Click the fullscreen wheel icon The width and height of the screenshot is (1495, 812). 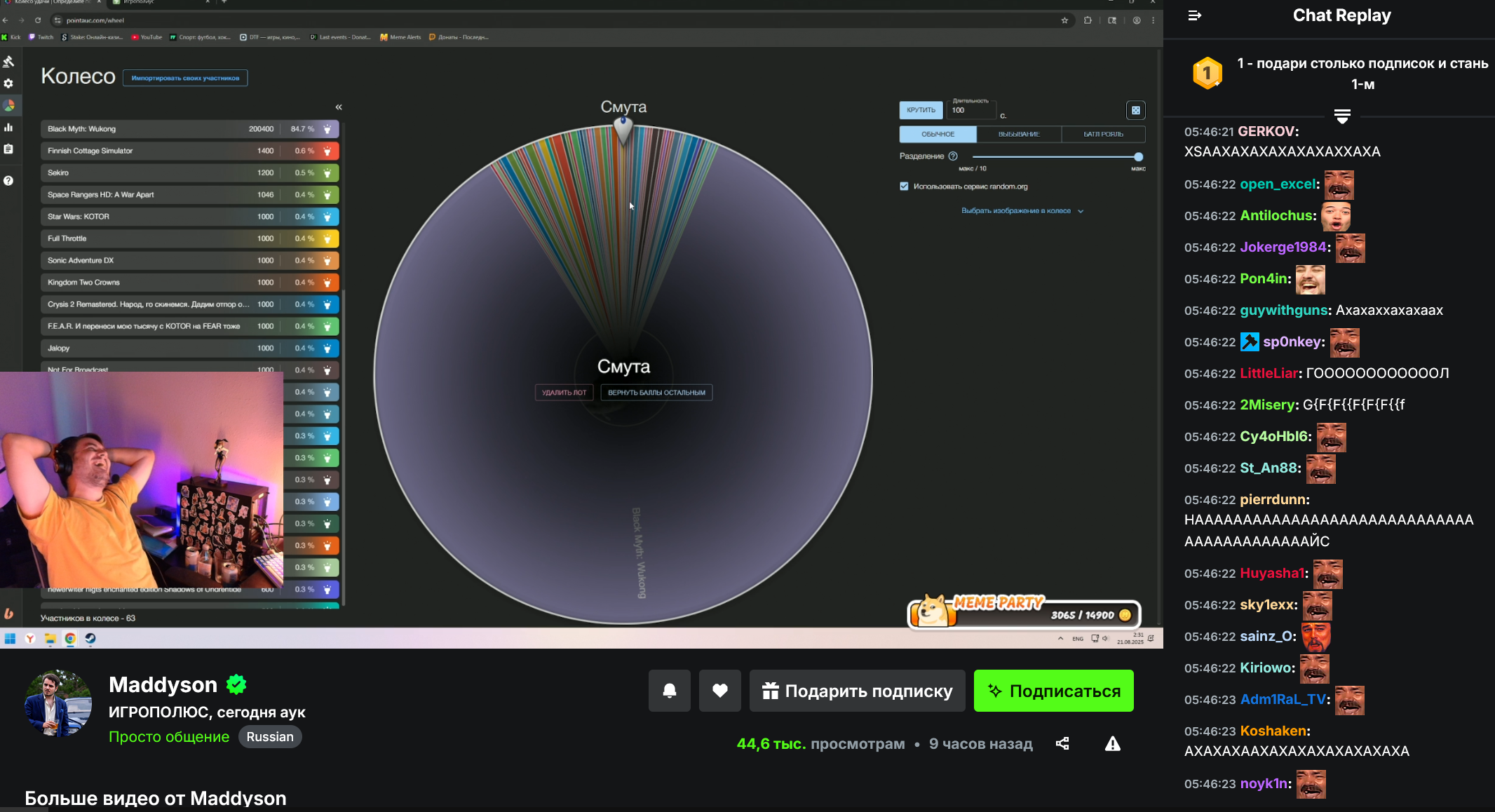(x=1135, y=110)
